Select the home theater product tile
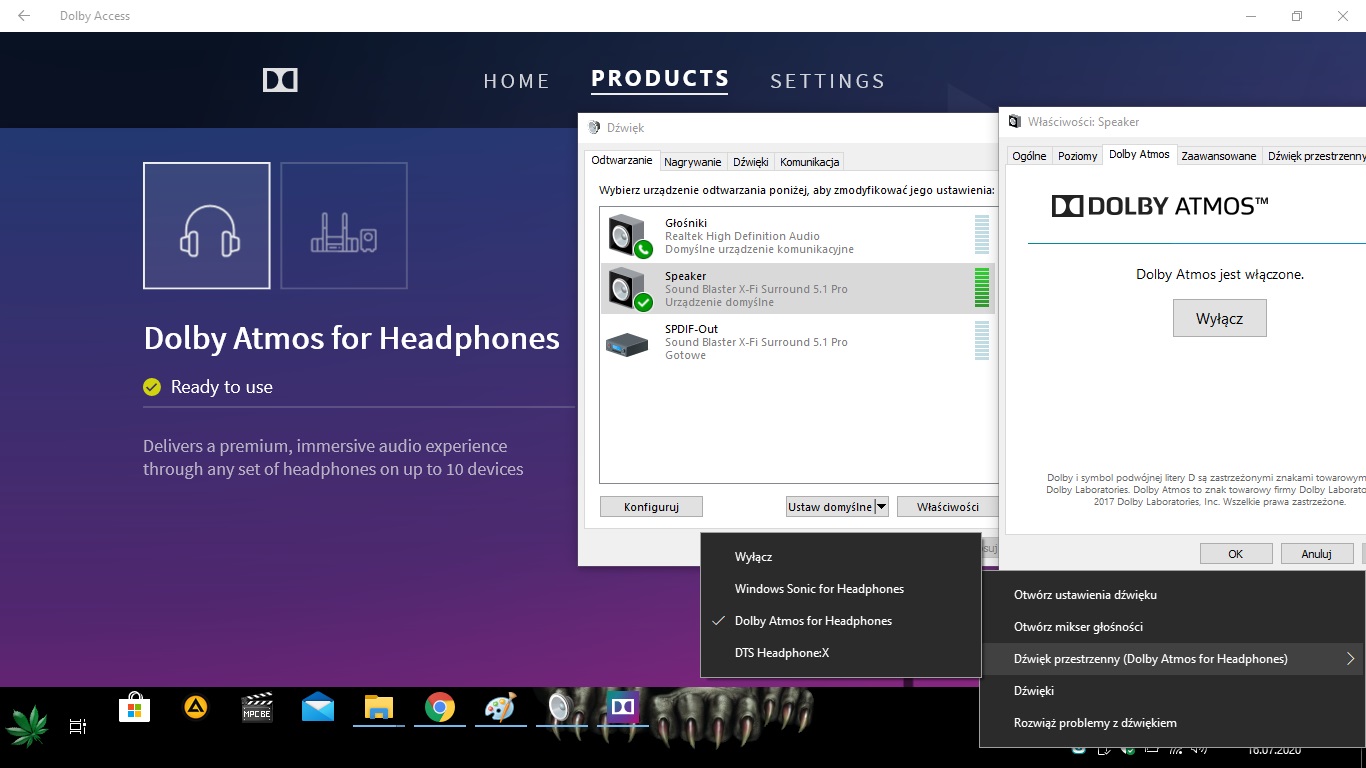This screenshot has height=768, width=1366. point(344,226)
